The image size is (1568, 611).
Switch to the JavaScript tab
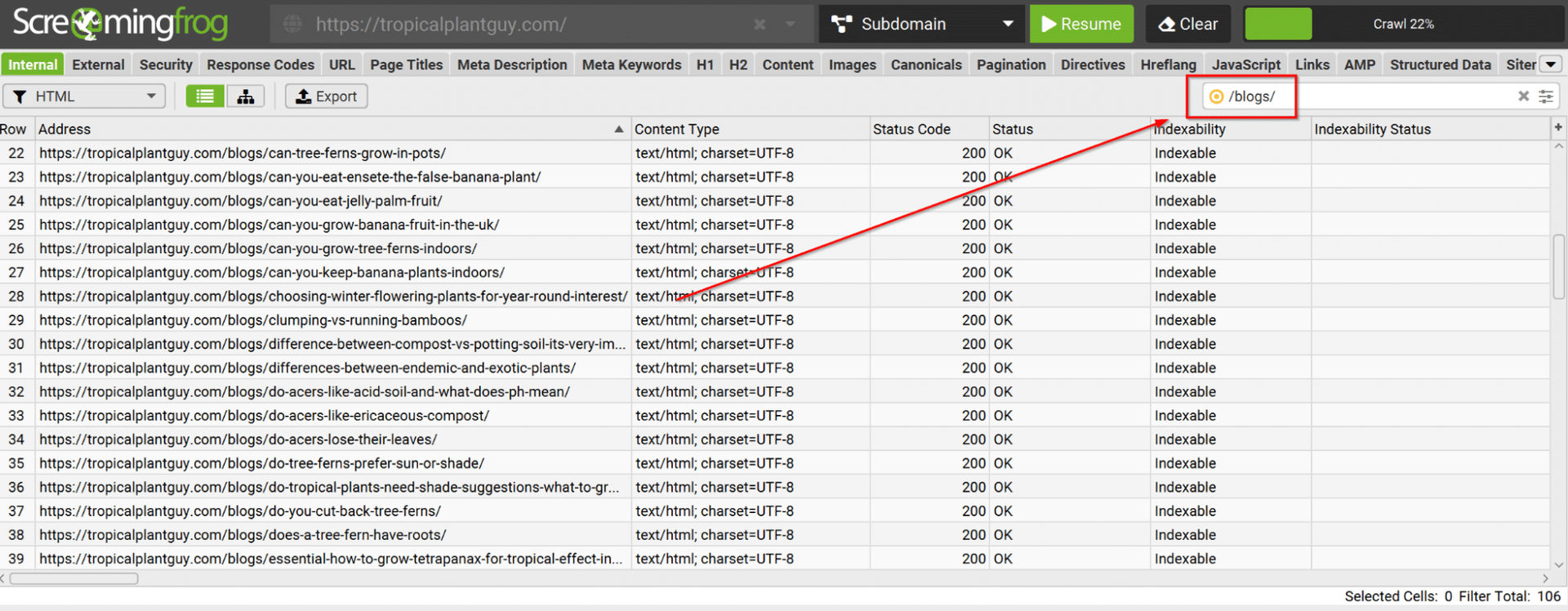pyautogui.click(x=1246, y=65)
